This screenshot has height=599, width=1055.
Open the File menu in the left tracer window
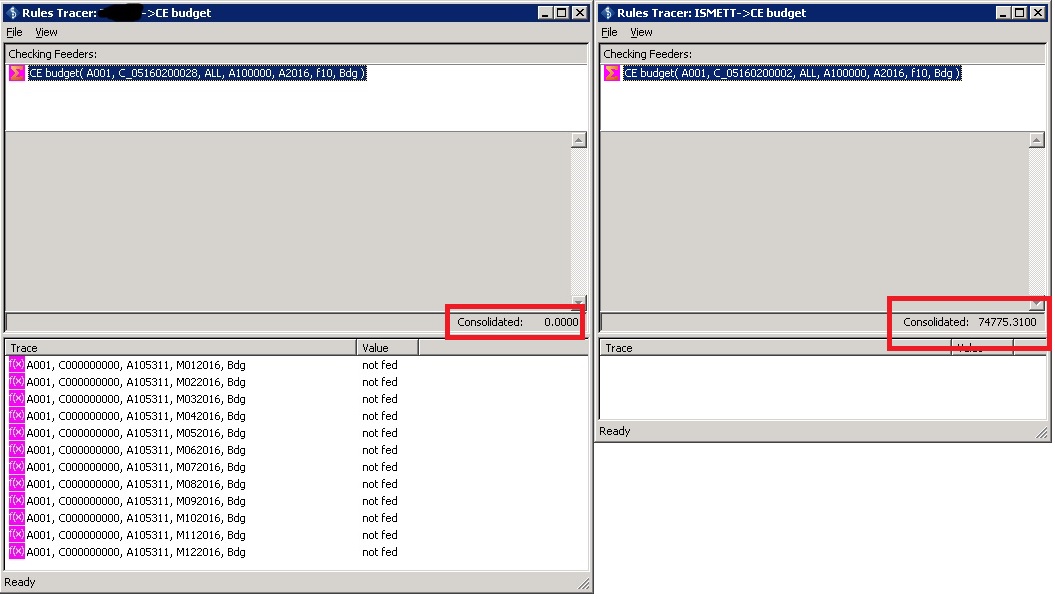point(14,32)
